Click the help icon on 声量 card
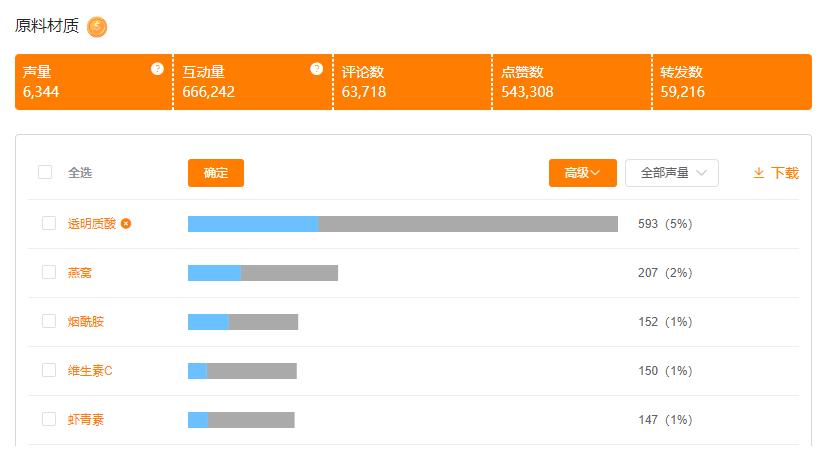Screen dimensions: 824x456 [x=157, y=69]
